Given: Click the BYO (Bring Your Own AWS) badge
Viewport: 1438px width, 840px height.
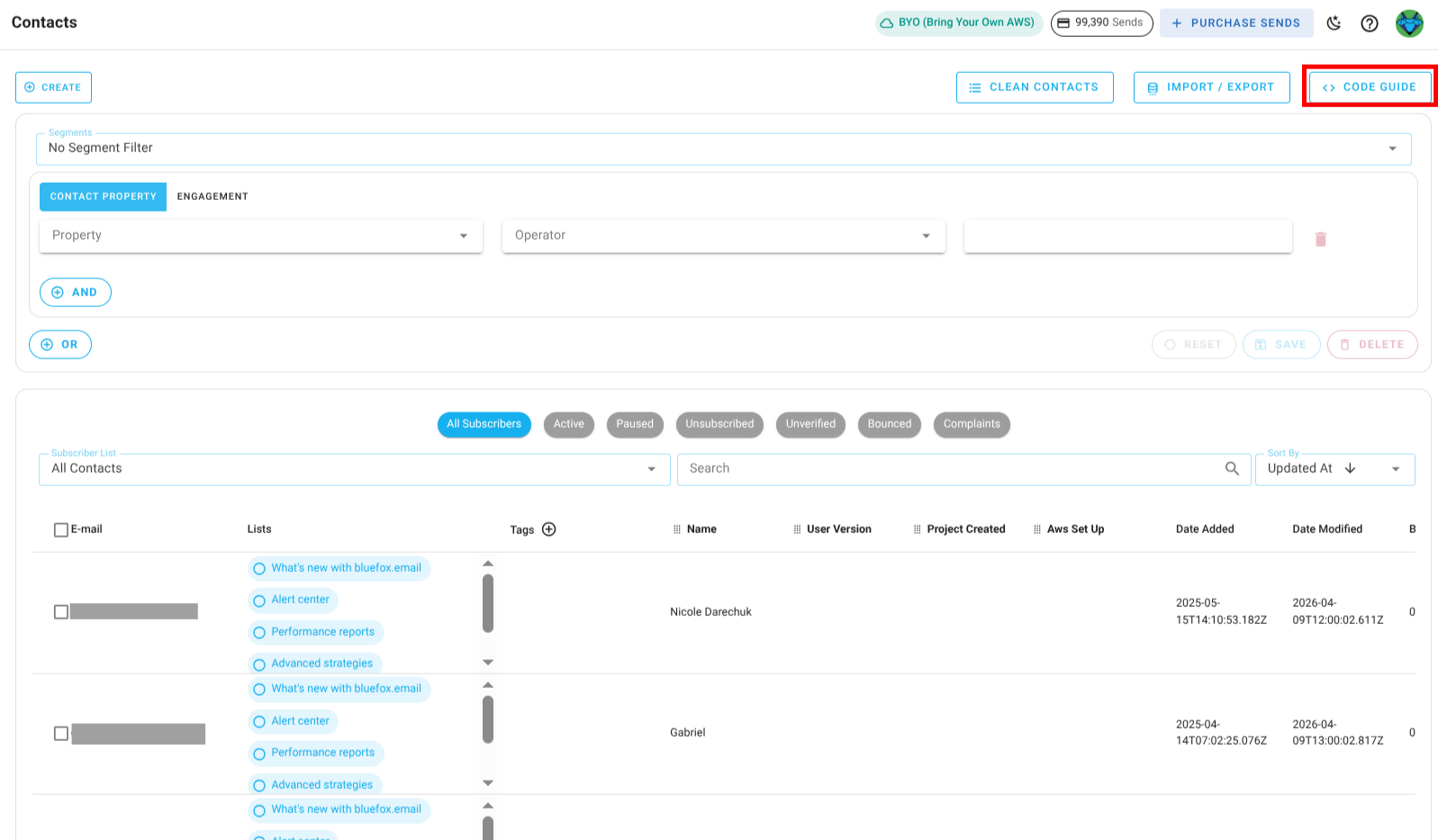Looking at the screenshot, I should pyautogui.click(x=959, y=23).
